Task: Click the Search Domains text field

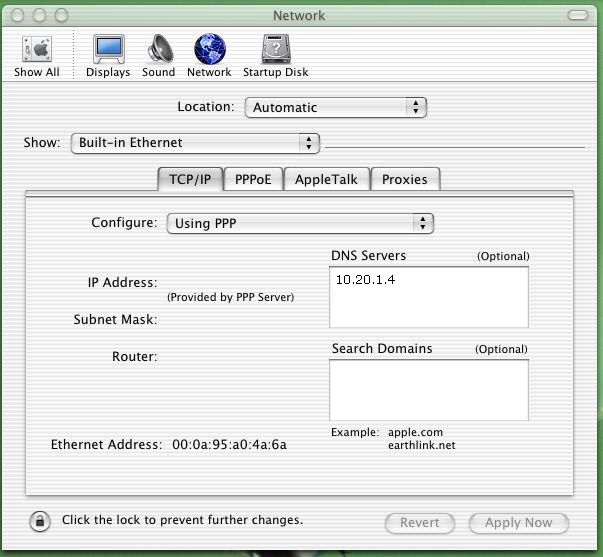Action: 428,390
